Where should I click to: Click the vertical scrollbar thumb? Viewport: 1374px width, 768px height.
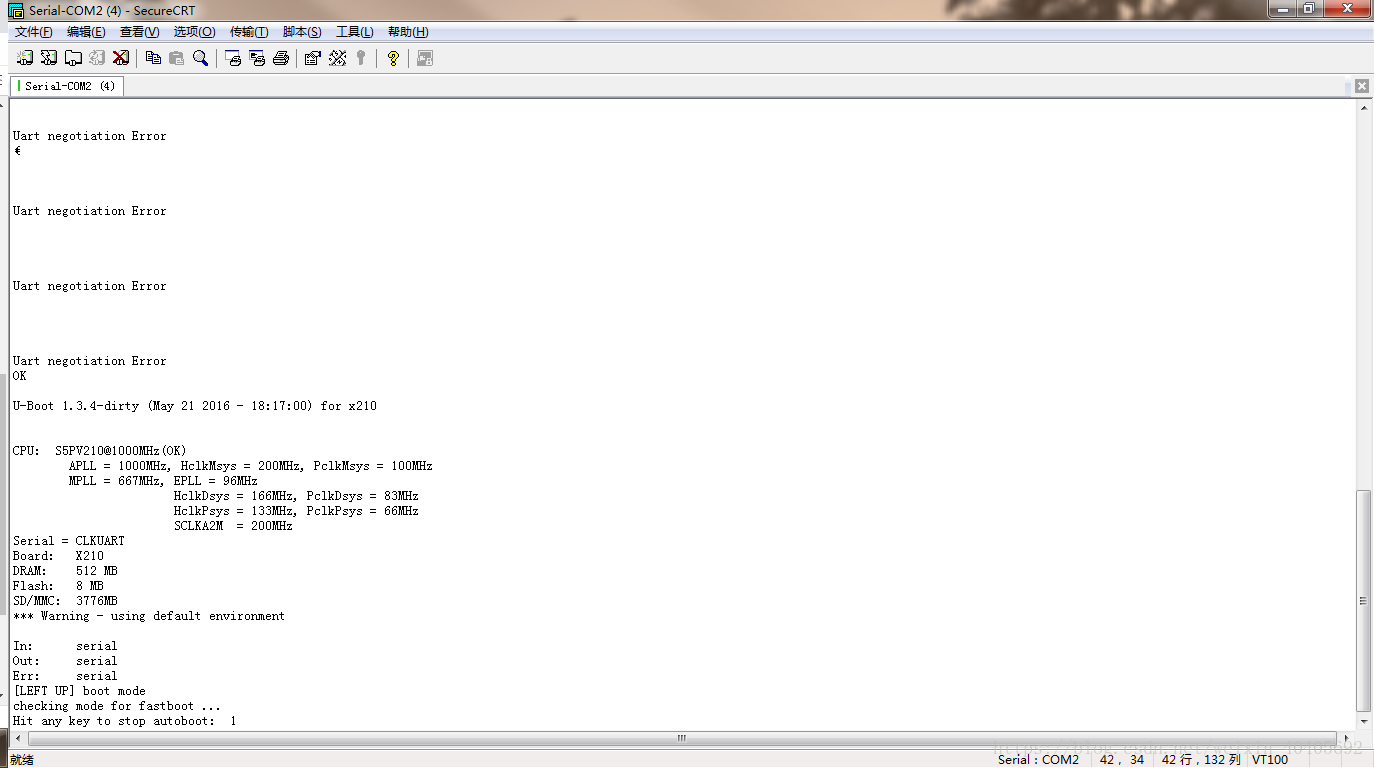coord(1364,600)
